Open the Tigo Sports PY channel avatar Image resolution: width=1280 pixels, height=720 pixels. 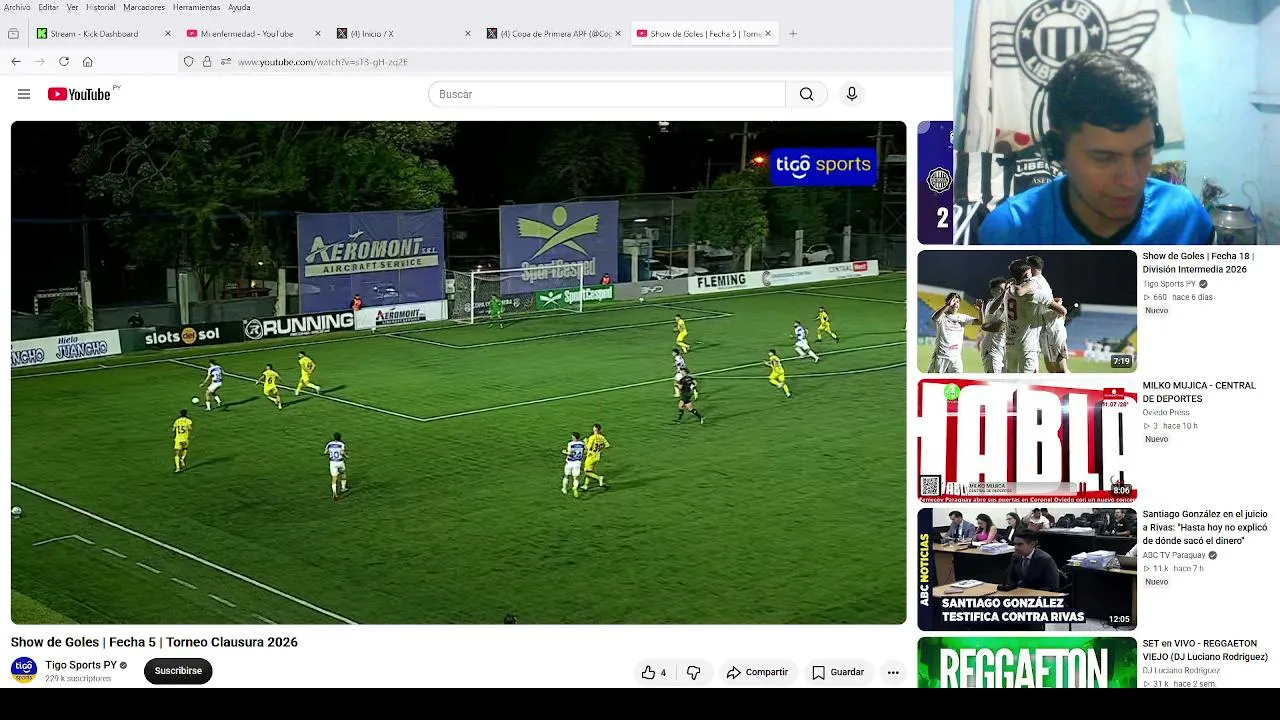click(x=24, y=670)
